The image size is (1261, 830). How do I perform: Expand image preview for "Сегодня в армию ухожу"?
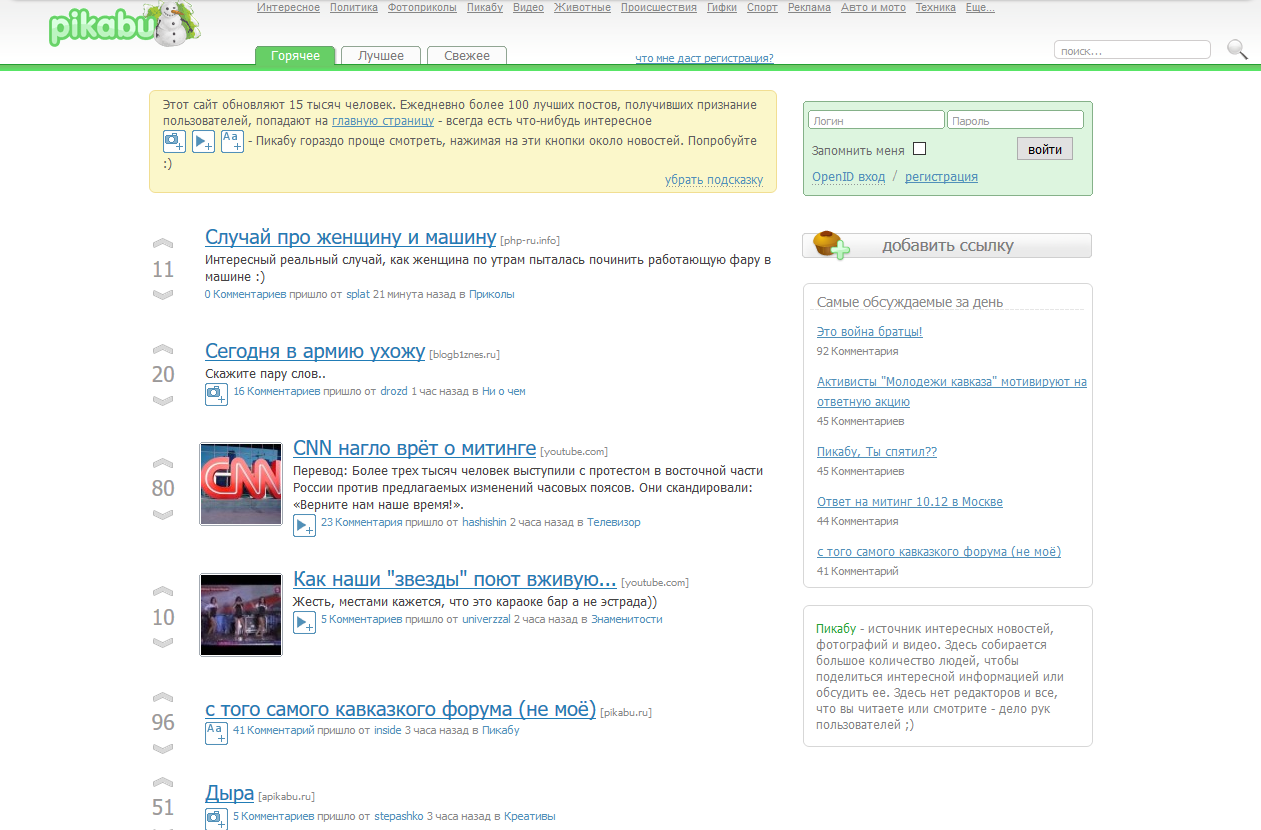[216, 394]
